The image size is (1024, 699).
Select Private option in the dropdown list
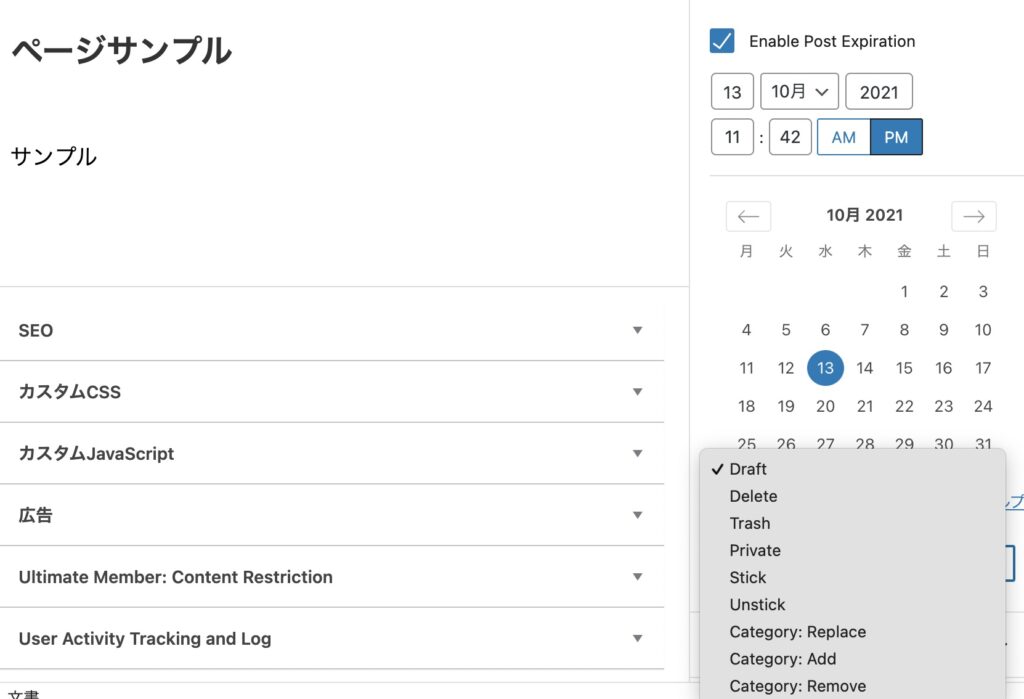click(x=755, y=550)
